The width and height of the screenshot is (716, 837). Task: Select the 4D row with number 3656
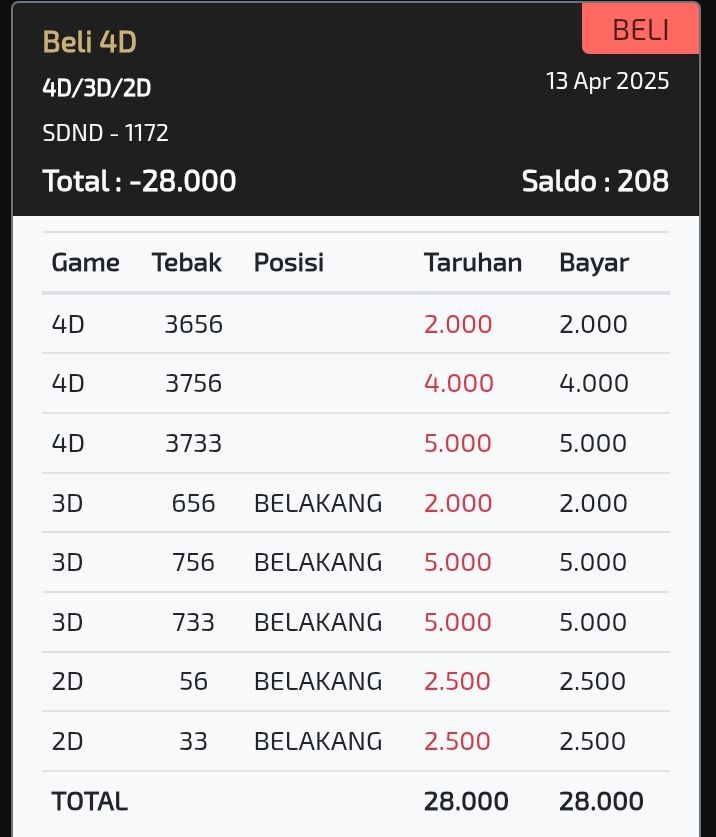pyautogui.click(x=356, y=324)
